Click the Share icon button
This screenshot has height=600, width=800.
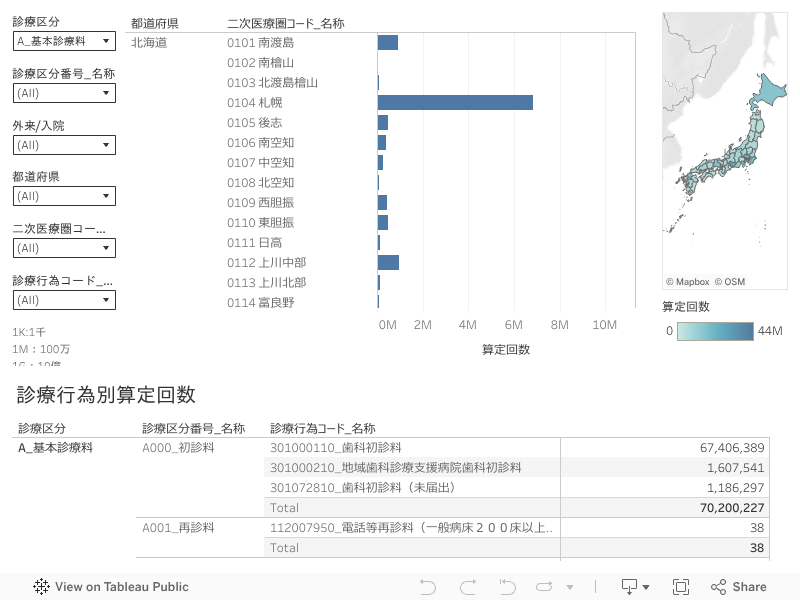738,587
